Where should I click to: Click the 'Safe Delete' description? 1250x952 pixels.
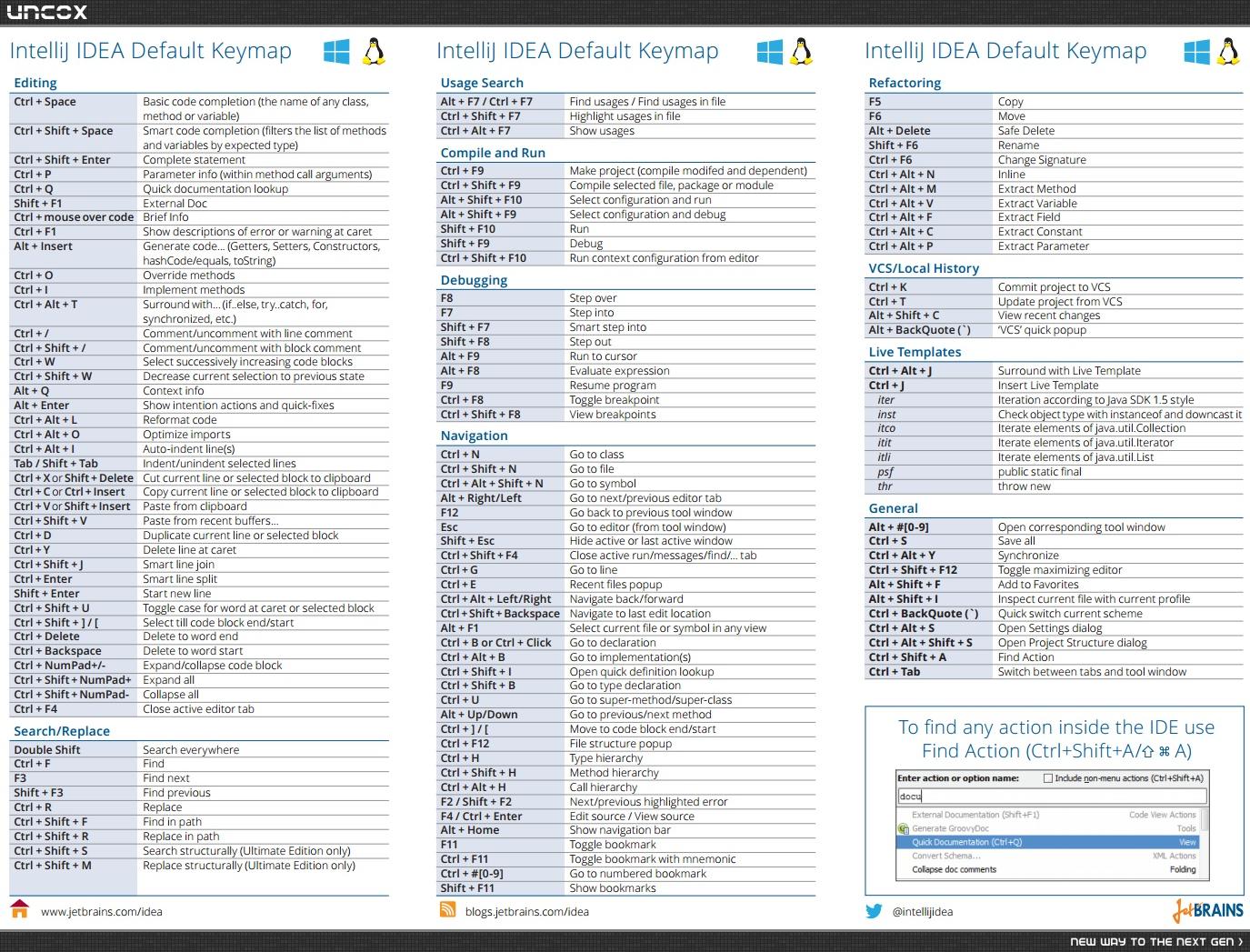[1026, 131]
